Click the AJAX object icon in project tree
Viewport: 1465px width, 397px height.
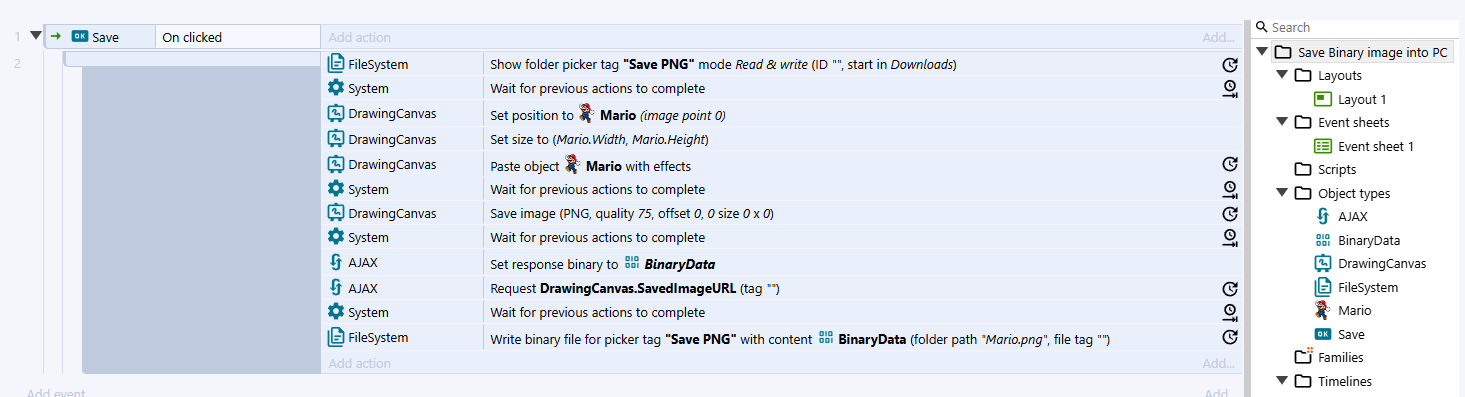point(1322,216)
